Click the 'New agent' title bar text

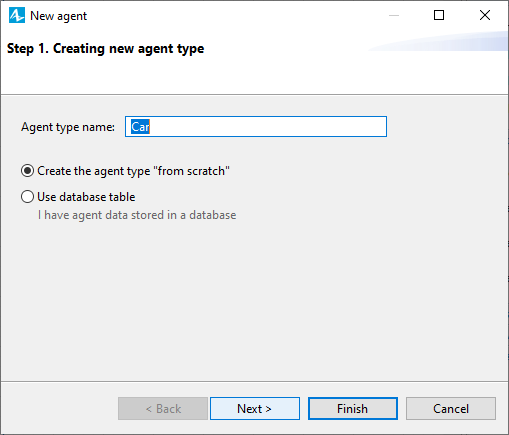[58, 16]
